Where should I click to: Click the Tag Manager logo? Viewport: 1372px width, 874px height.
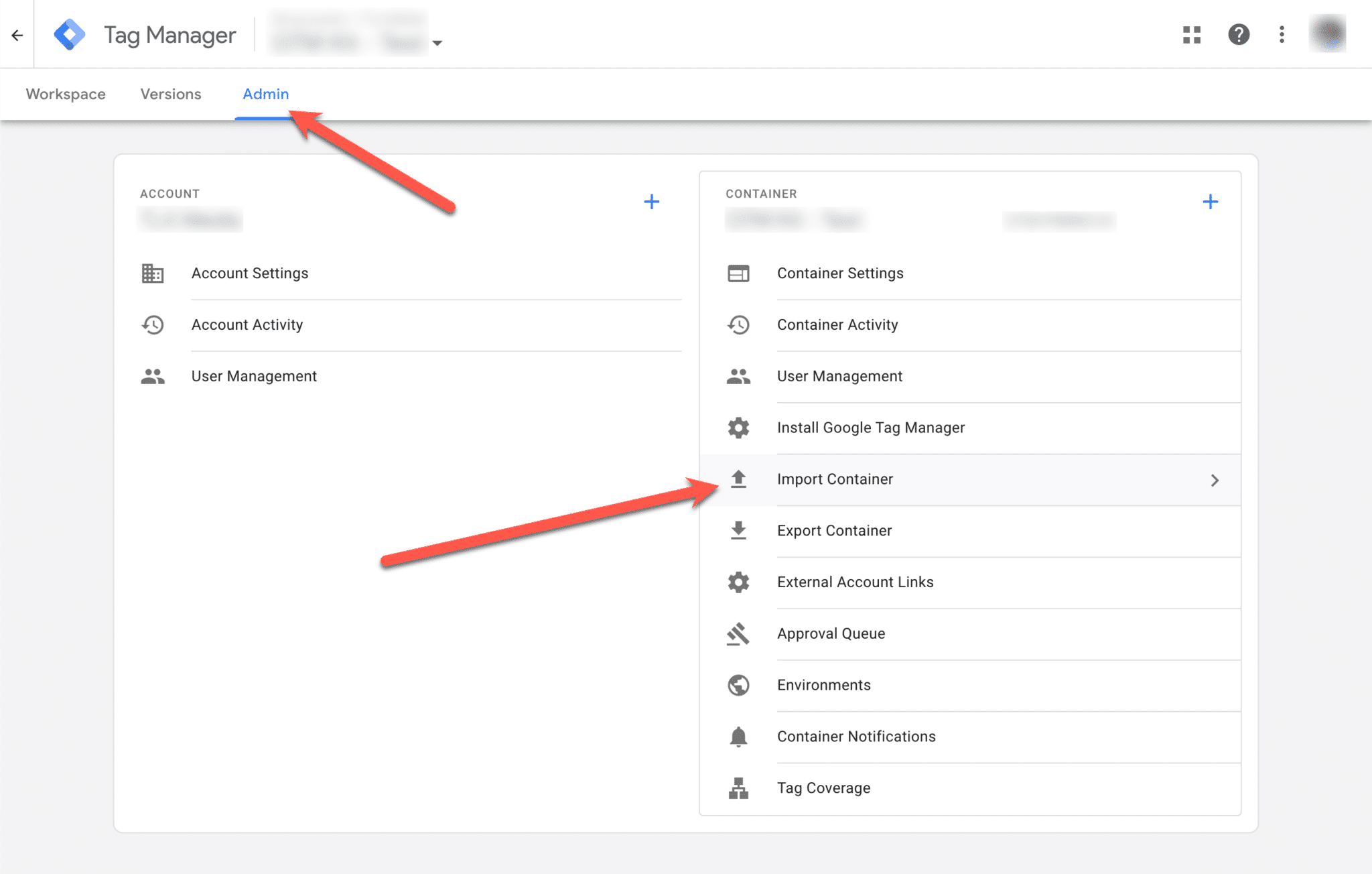coord(70,35)
